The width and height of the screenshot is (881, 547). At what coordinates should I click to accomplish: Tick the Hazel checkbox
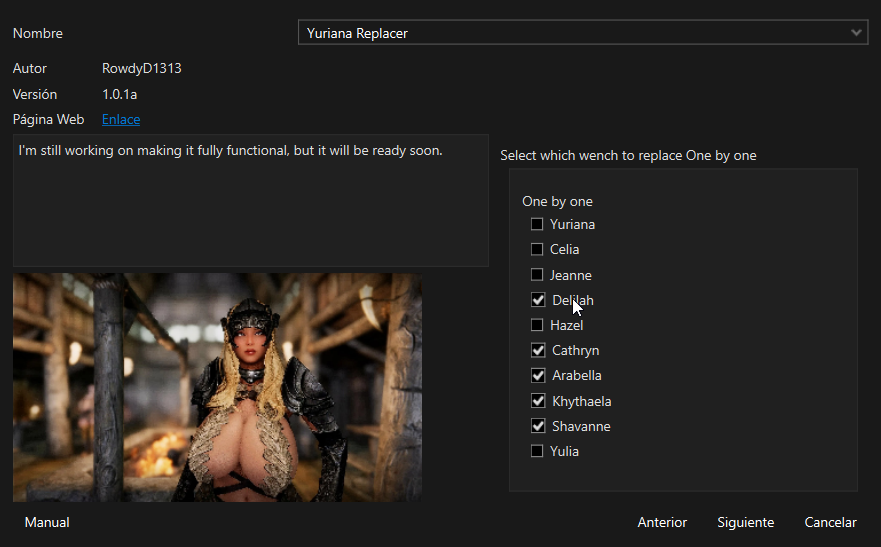(537, 325)
